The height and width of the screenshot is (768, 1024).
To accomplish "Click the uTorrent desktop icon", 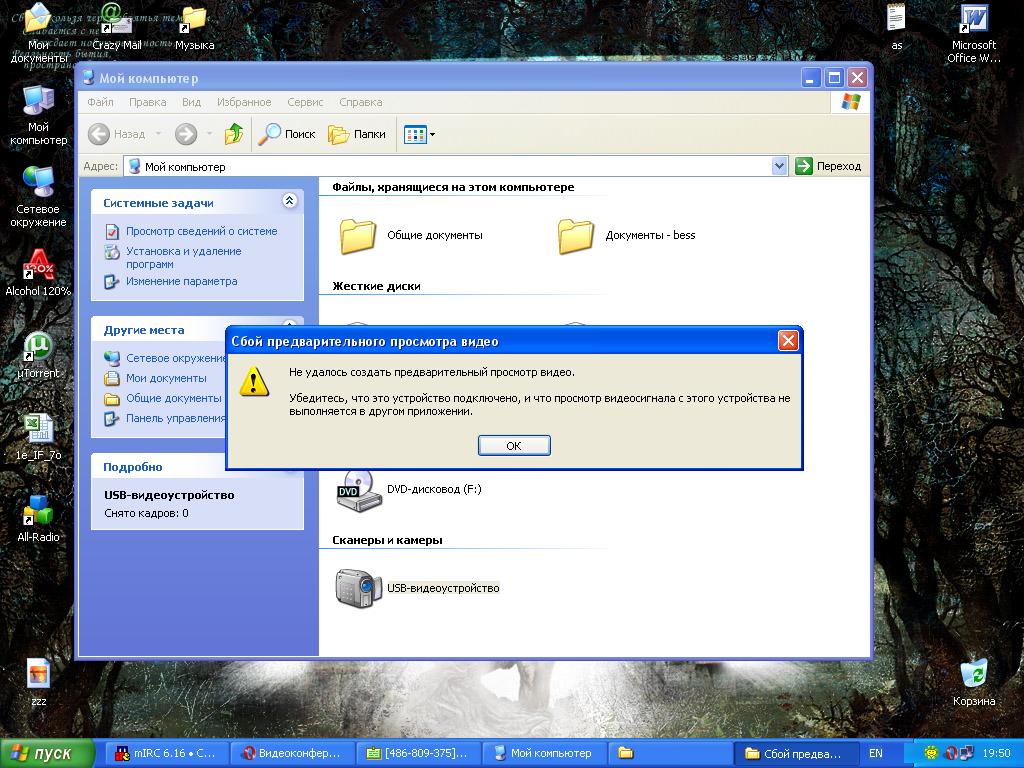I will coord(39,349).
